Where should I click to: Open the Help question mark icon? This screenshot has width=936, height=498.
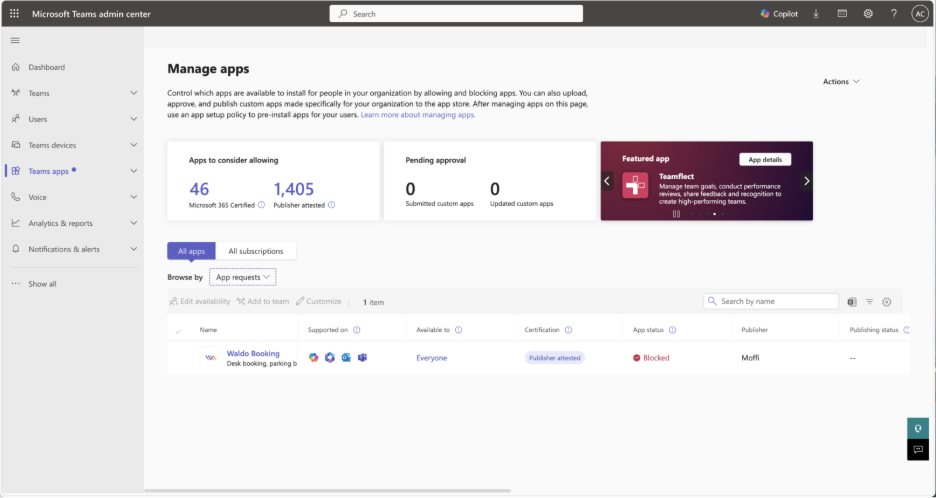click(x=894, y=14)
